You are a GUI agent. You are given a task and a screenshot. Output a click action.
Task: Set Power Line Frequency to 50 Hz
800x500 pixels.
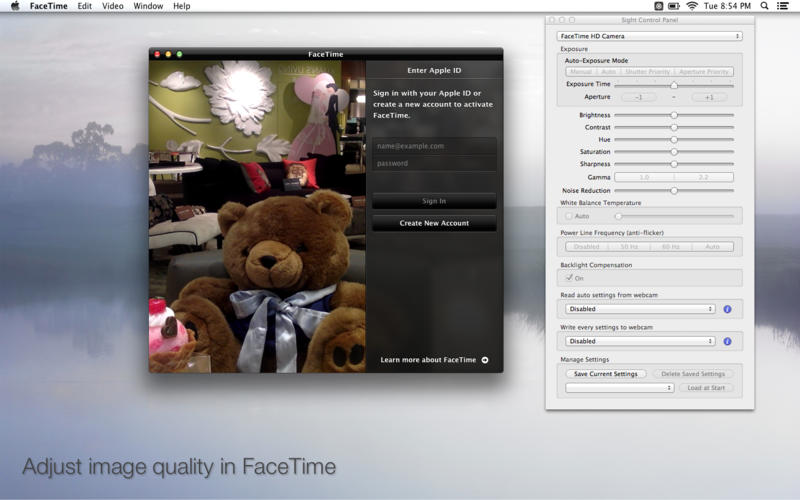click(629, 247)
